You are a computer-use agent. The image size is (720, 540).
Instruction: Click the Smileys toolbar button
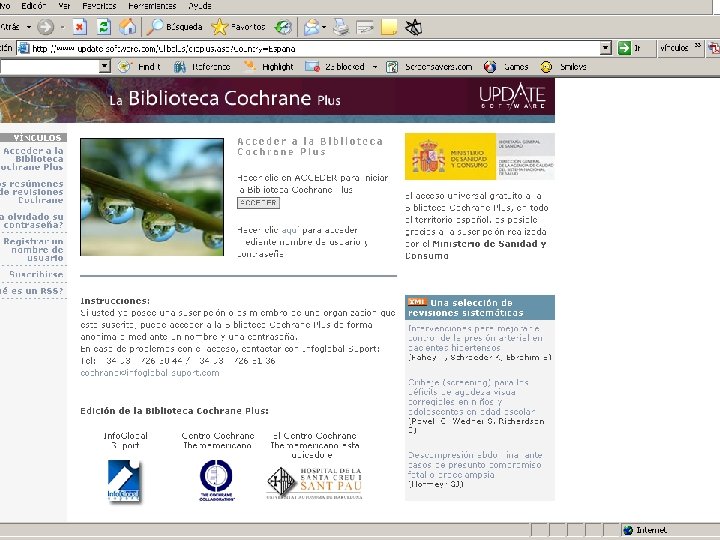click(563, 67)
